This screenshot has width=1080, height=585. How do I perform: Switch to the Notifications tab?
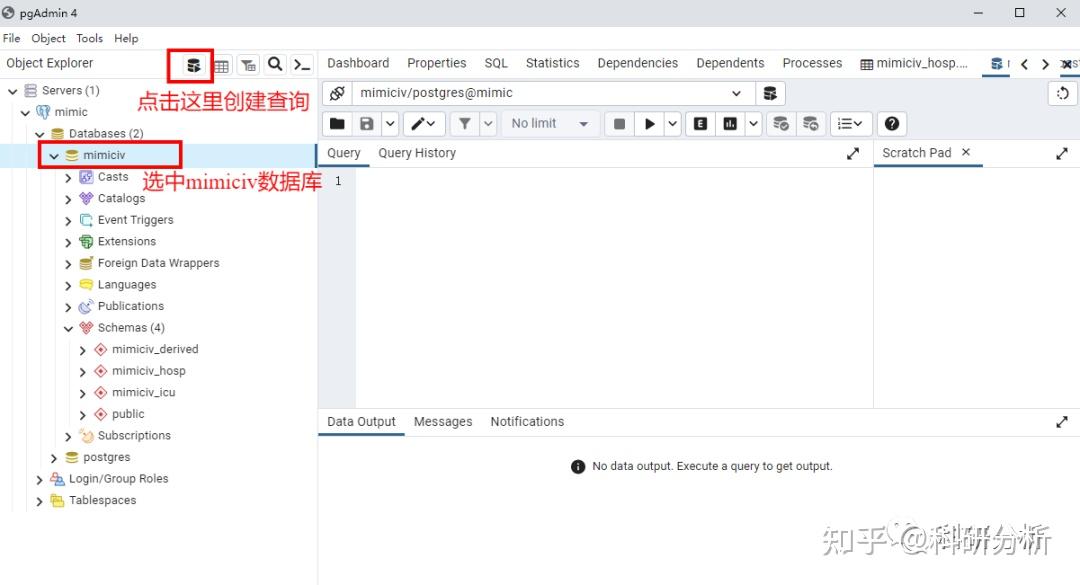(527, 422)
